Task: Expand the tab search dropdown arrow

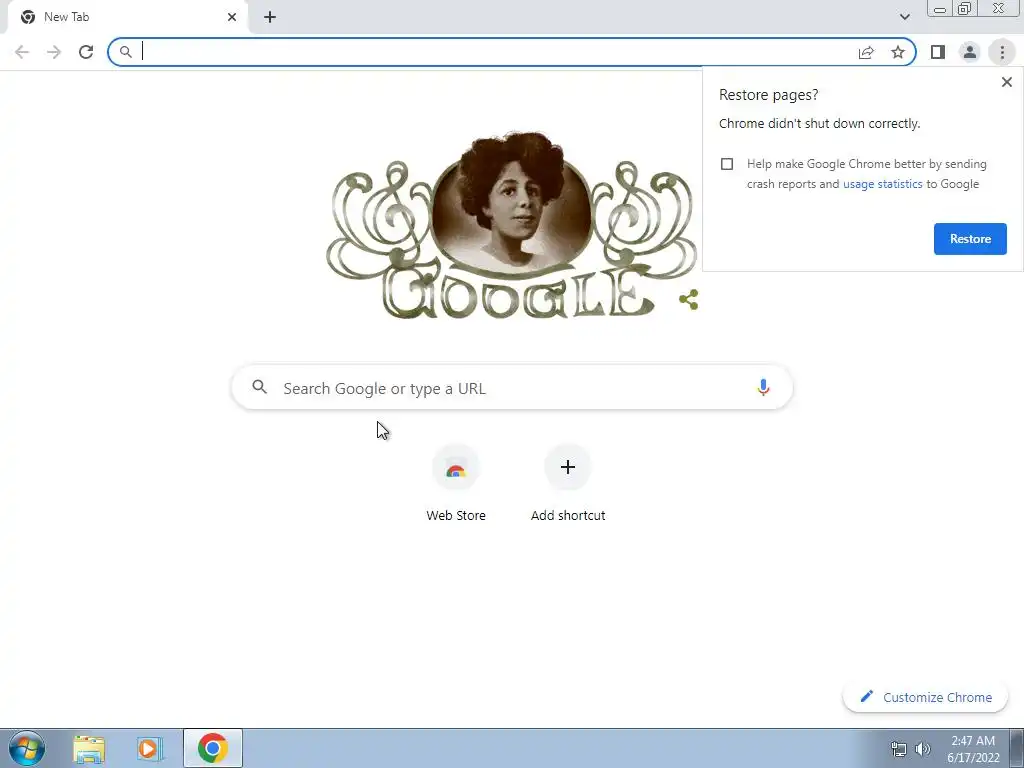Action: pos(904,17)
